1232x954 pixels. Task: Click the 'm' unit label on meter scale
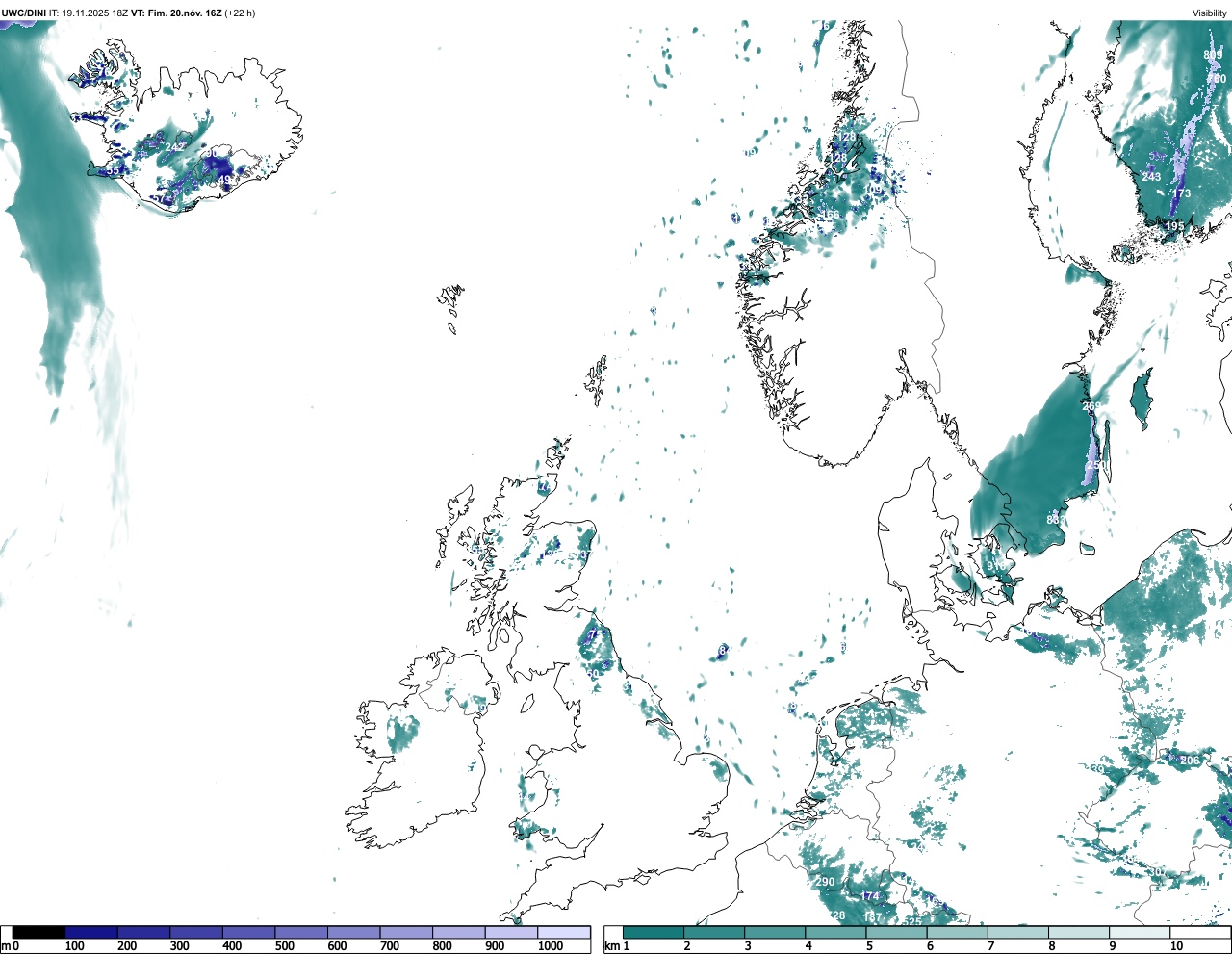coord(6,946)
